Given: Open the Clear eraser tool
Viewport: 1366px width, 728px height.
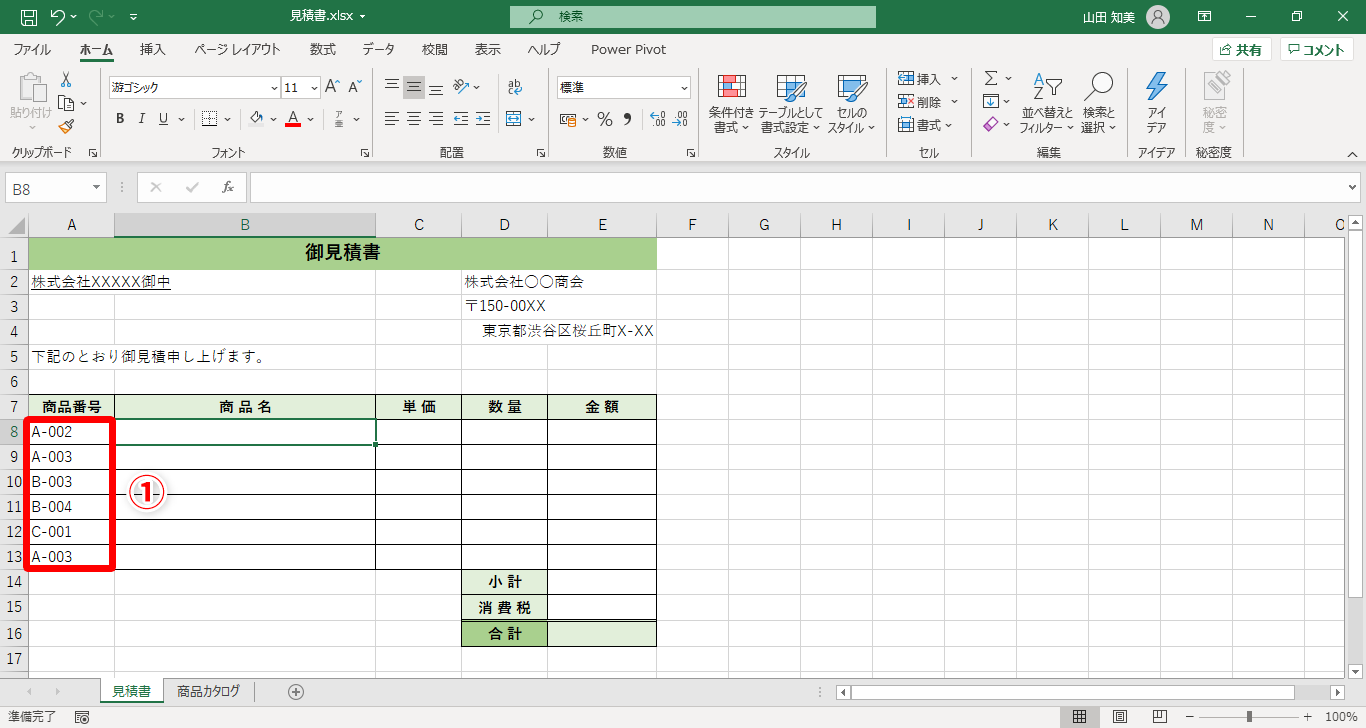Looking at the screenshot, I should point(991,124).
